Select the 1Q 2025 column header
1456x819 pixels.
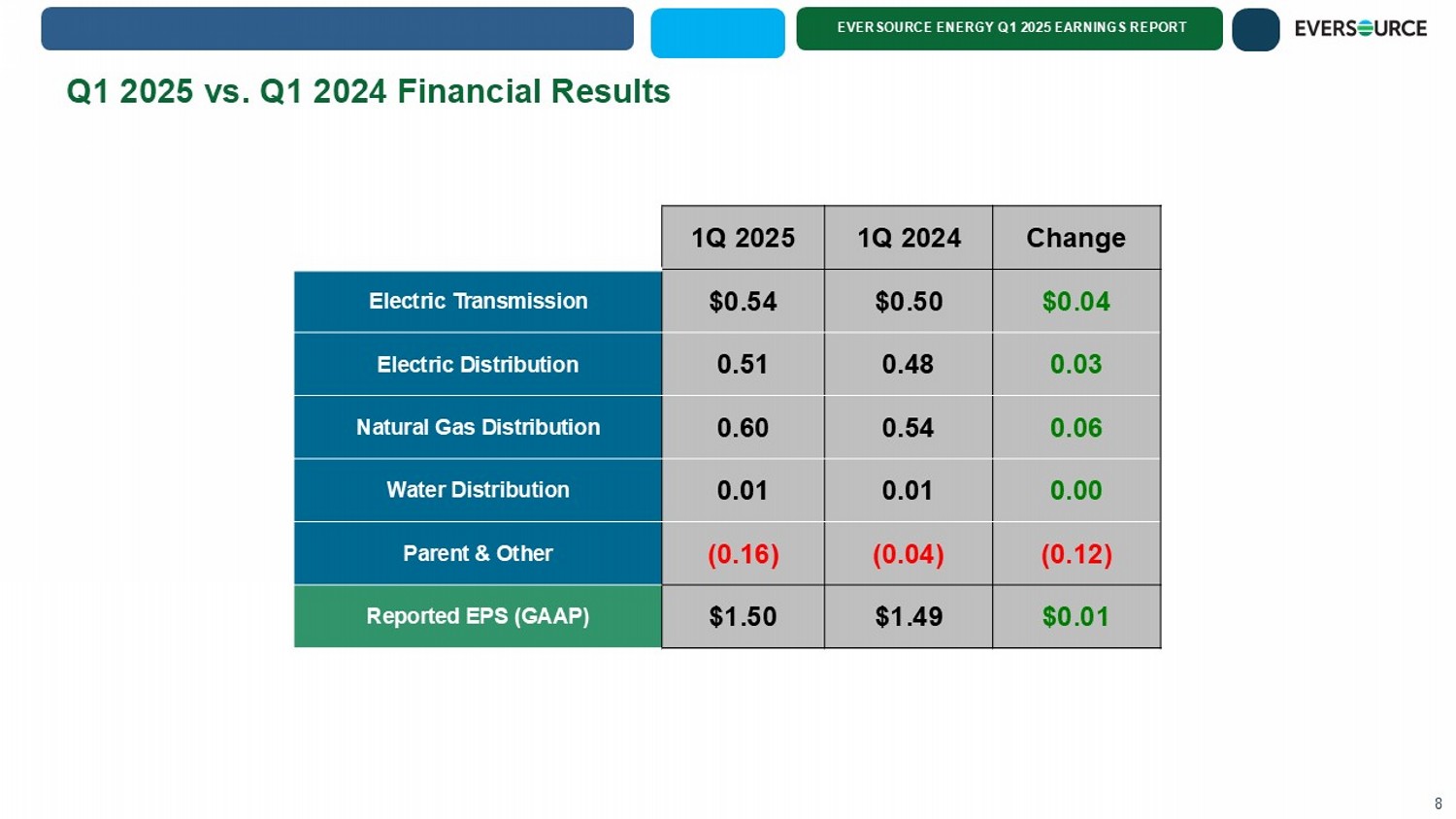click(743, 238)
